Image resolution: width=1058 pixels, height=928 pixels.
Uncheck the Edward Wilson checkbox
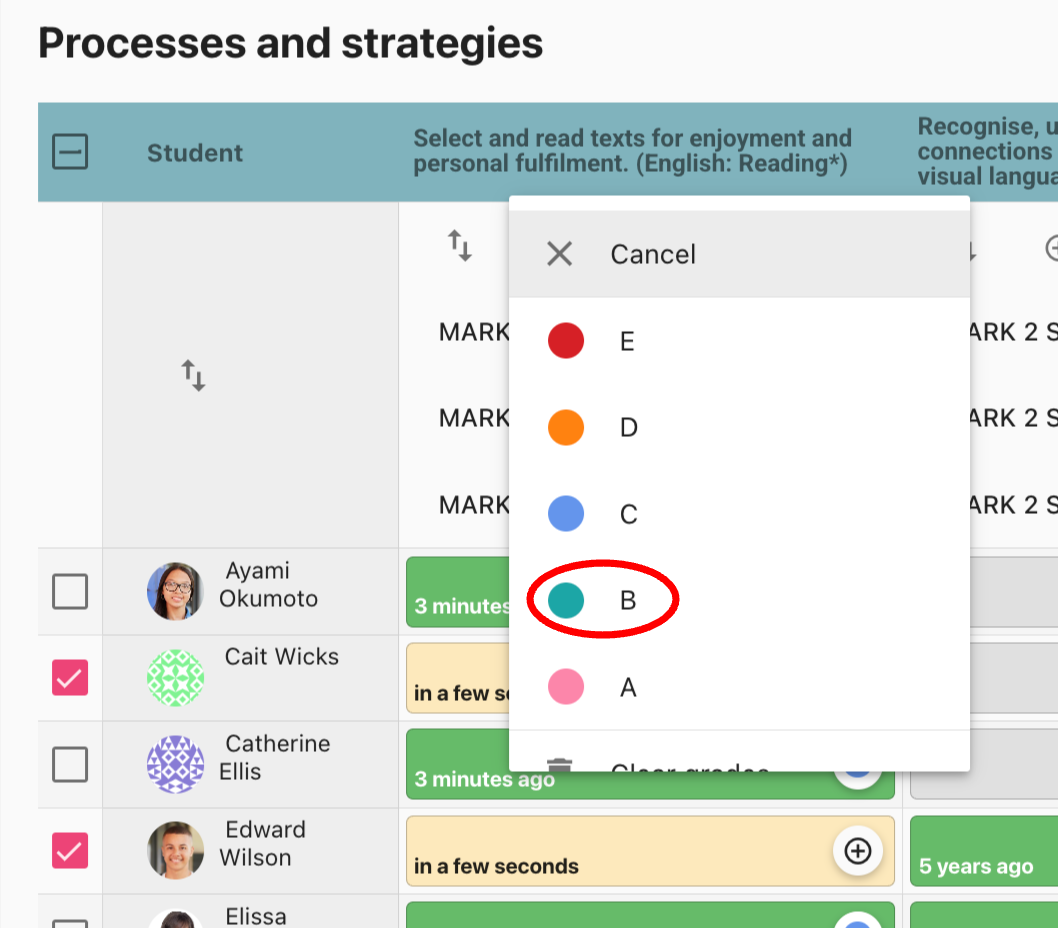click(70, 851)
